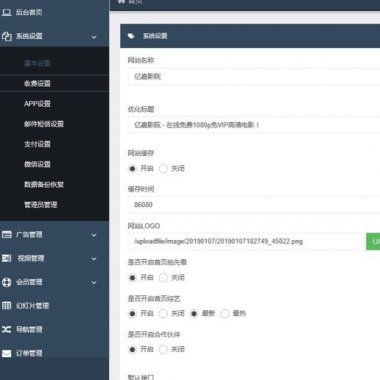Viewport: 380px width, 380px height.
Task: Open the 导航管理 menu label
Action: [x=29, y=329]
